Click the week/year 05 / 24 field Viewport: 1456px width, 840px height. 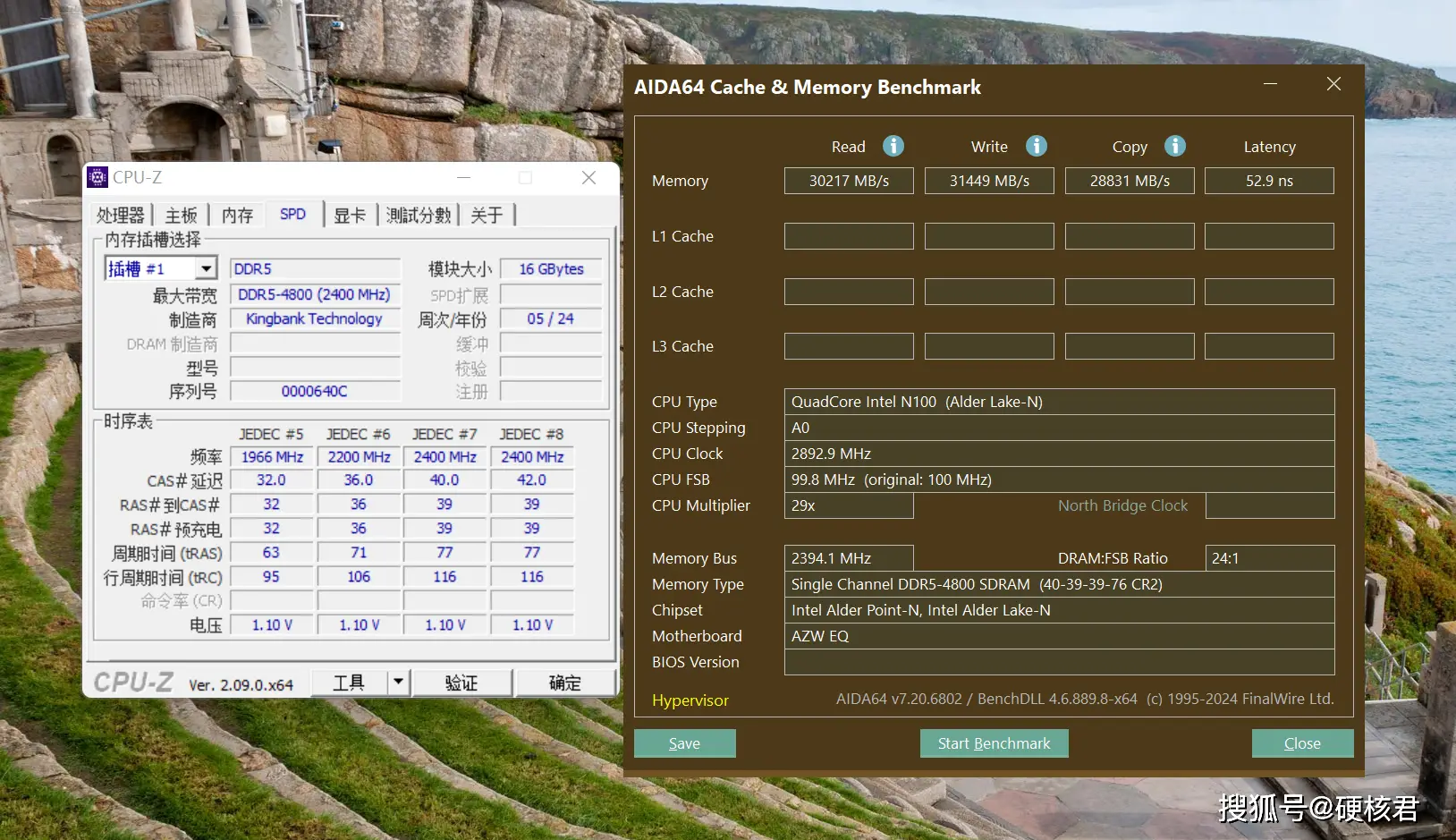click(x=551, y=318)
